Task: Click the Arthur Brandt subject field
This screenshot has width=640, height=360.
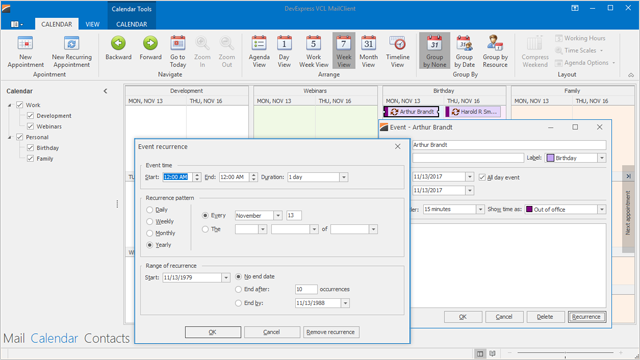Action: pyautogui.click(x=509, y=145)
